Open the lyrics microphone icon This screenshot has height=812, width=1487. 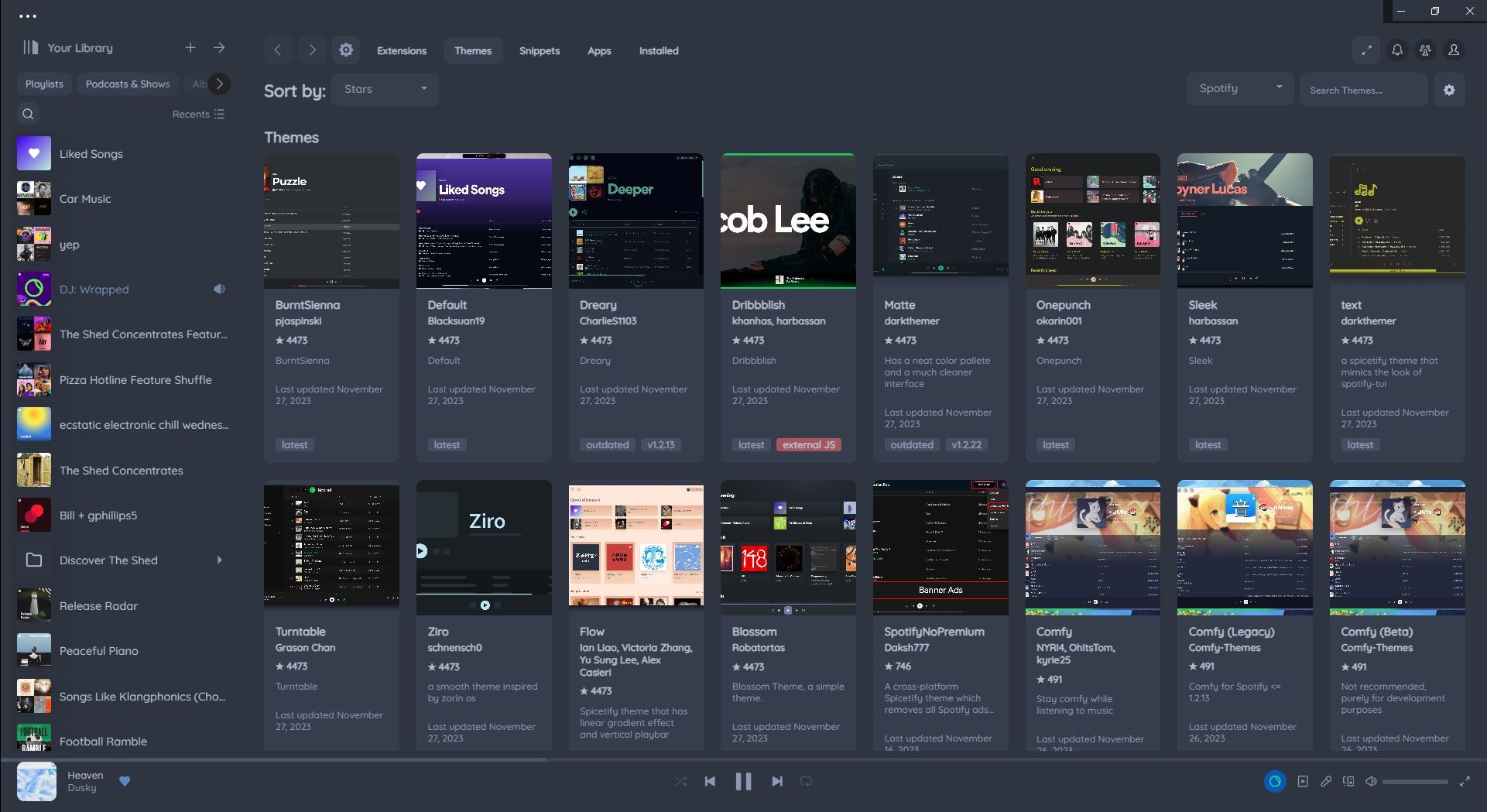pos(1327,781)
